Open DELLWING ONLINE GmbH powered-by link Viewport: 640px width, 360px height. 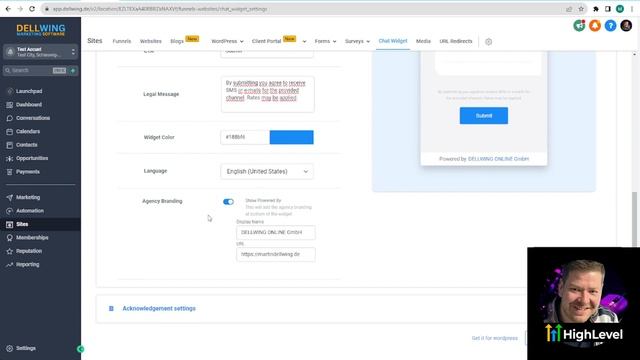coord(498,159)
